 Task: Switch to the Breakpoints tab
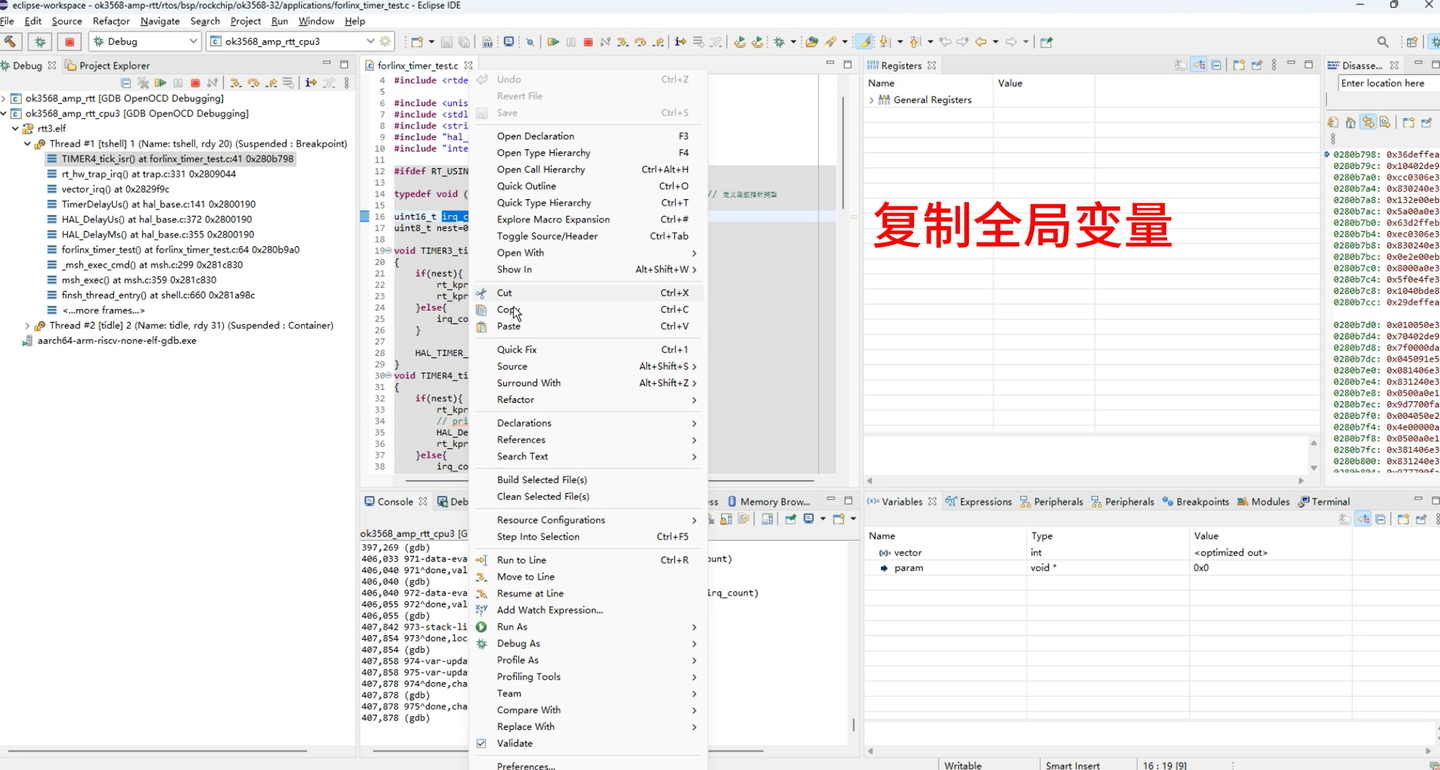coord(1196,502)
